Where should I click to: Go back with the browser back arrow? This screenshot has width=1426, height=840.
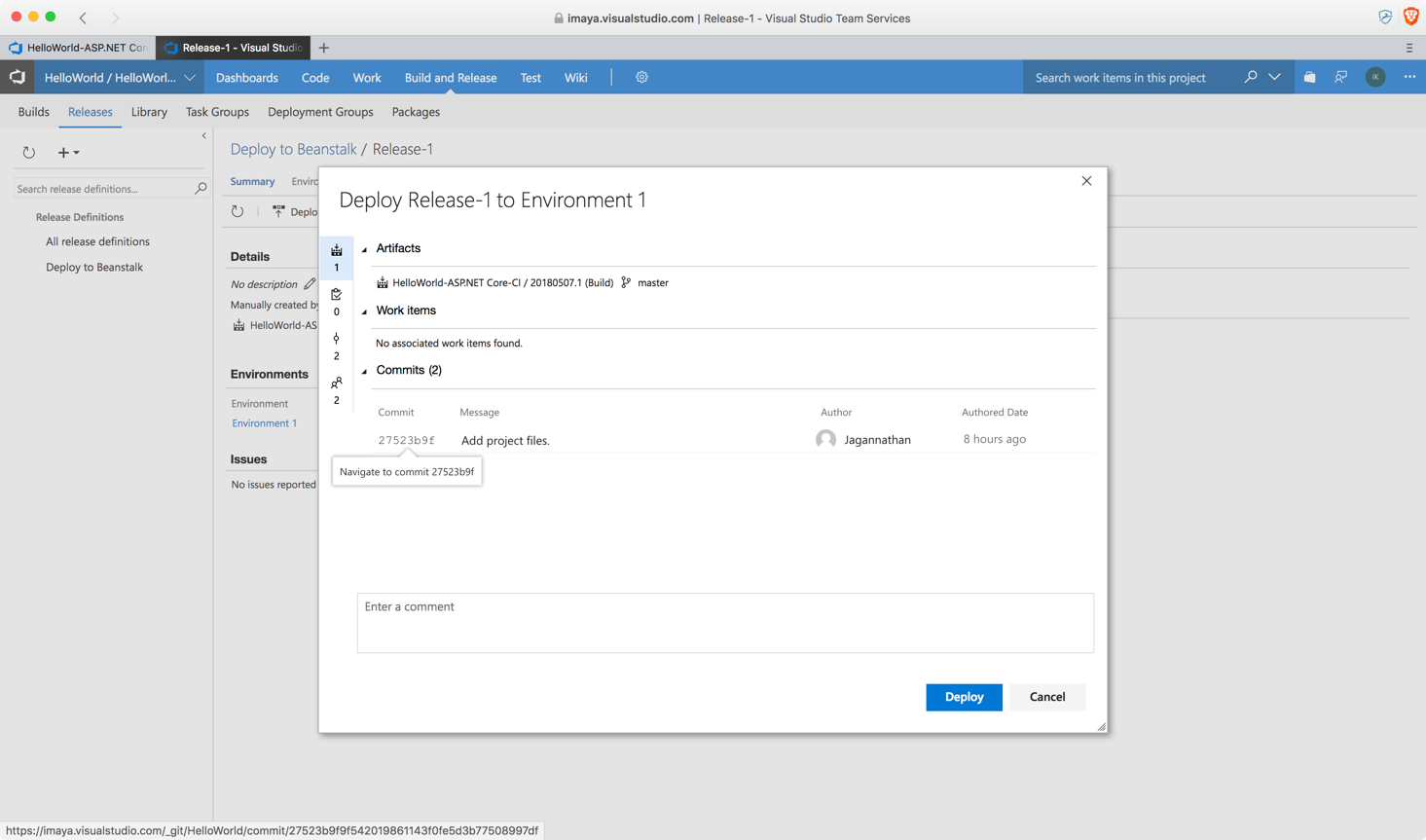83,18
